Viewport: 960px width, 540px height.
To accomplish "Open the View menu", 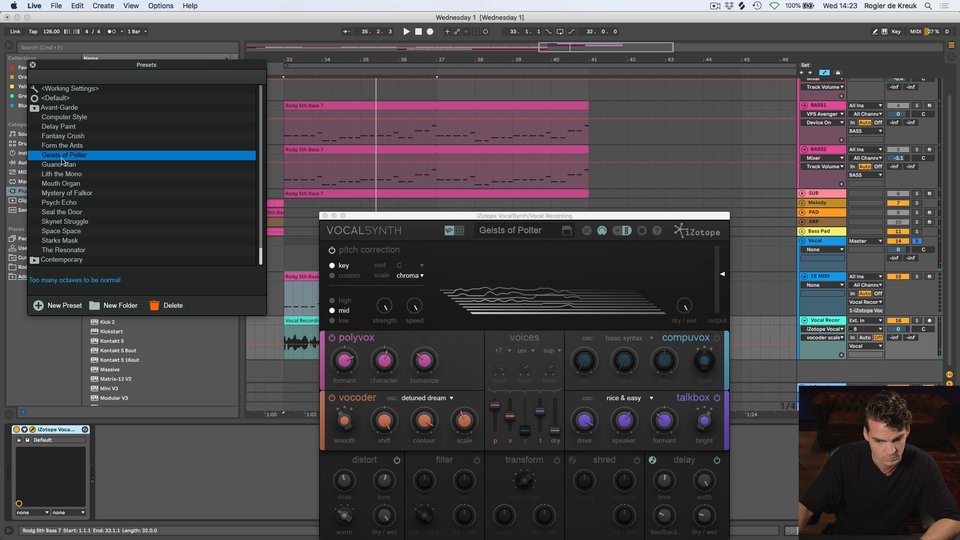I will pos(131,6).
